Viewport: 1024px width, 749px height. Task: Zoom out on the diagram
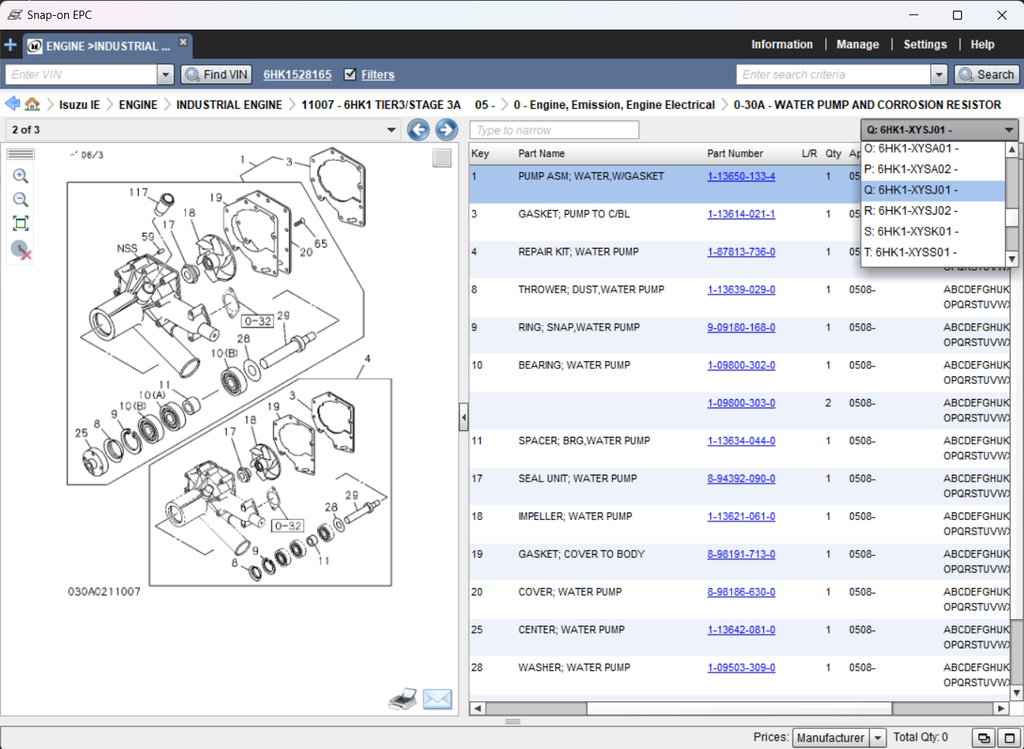click(x=20, y=200)
